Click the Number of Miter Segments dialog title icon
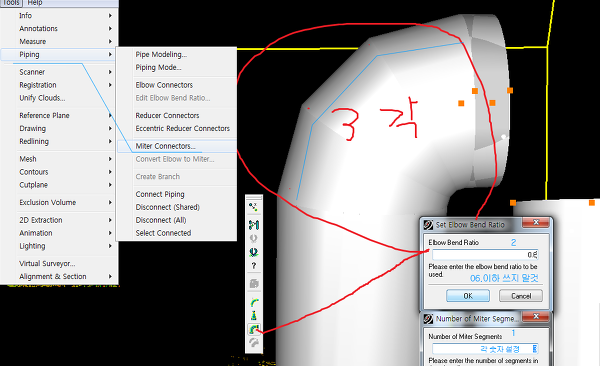The height and width of the screenshot is (366, 600). 429,319
